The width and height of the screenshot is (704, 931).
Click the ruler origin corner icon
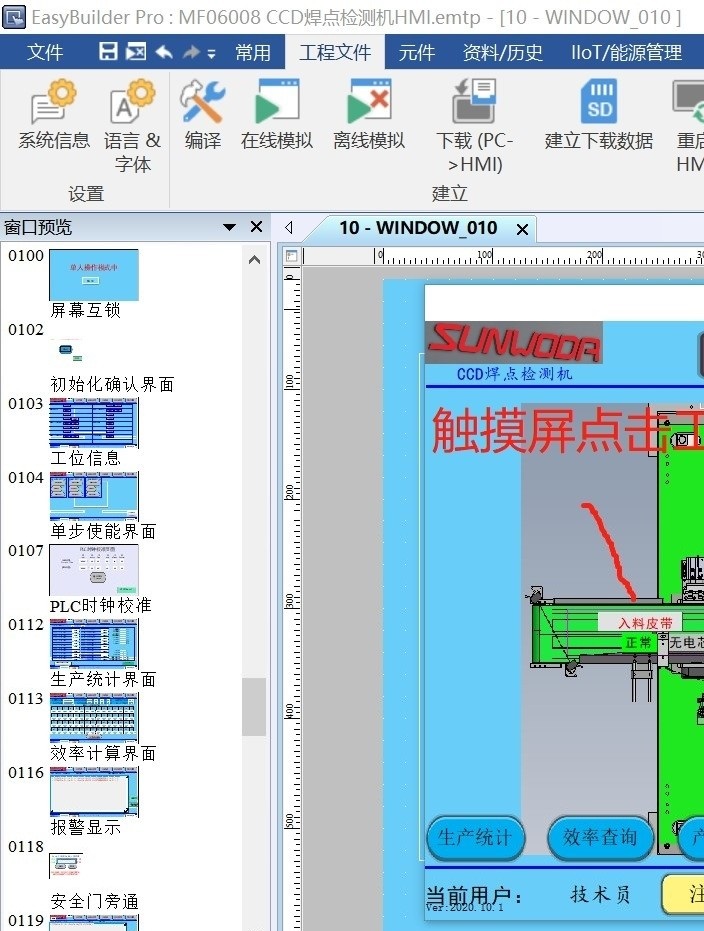[291, 256]
